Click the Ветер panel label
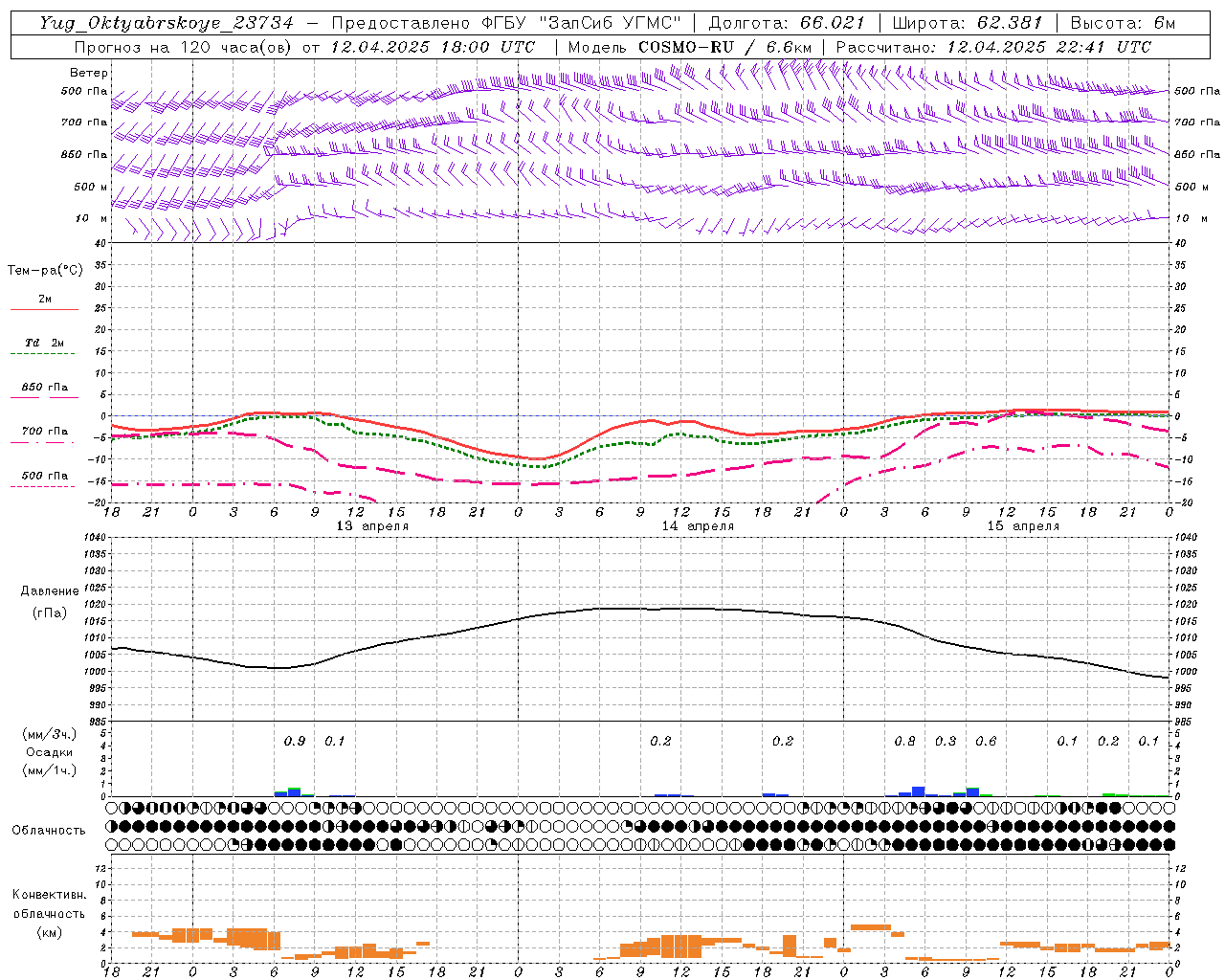 89,73
